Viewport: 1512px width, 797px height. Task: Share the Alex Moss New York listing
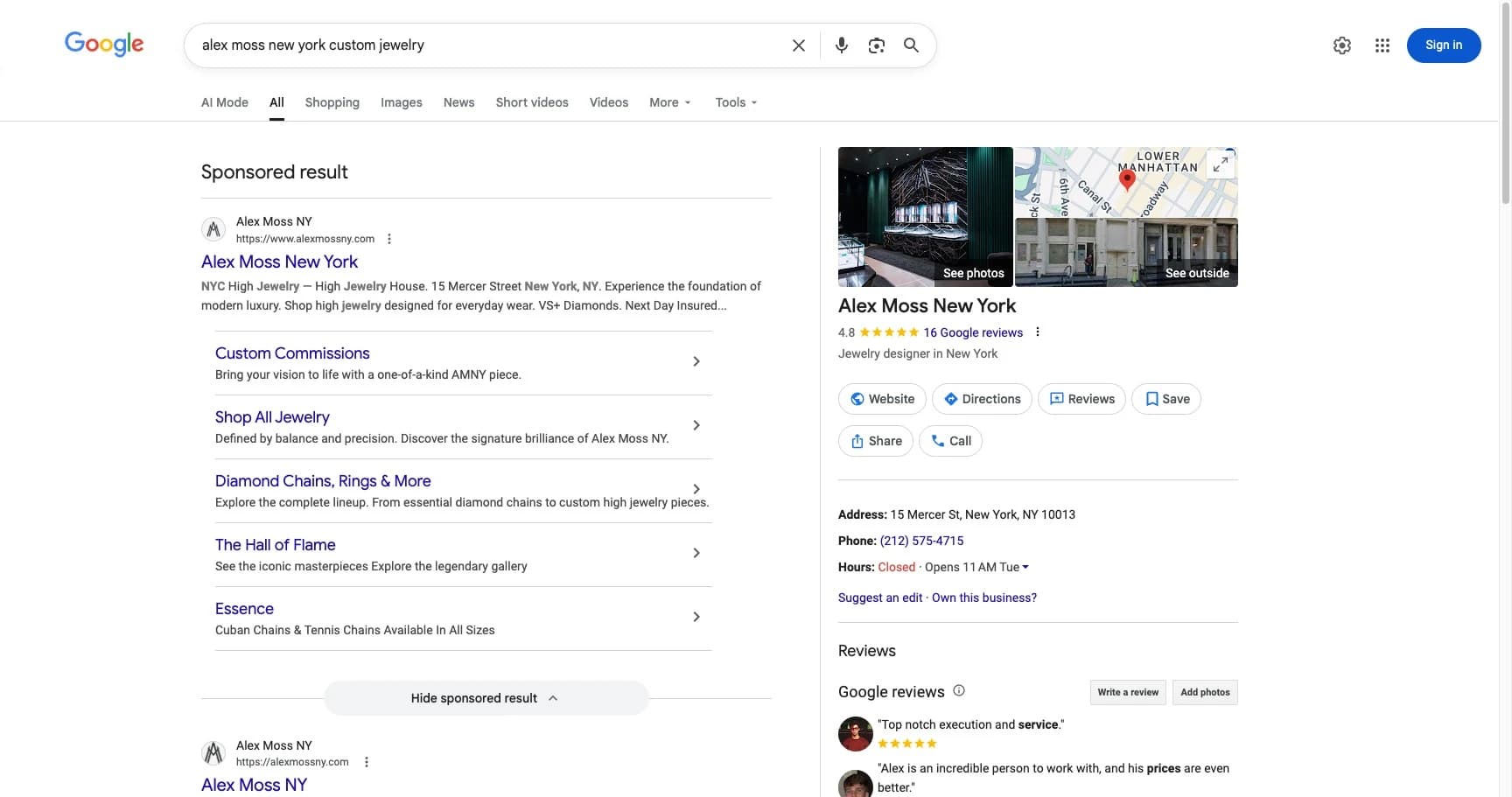pos(876,441)
